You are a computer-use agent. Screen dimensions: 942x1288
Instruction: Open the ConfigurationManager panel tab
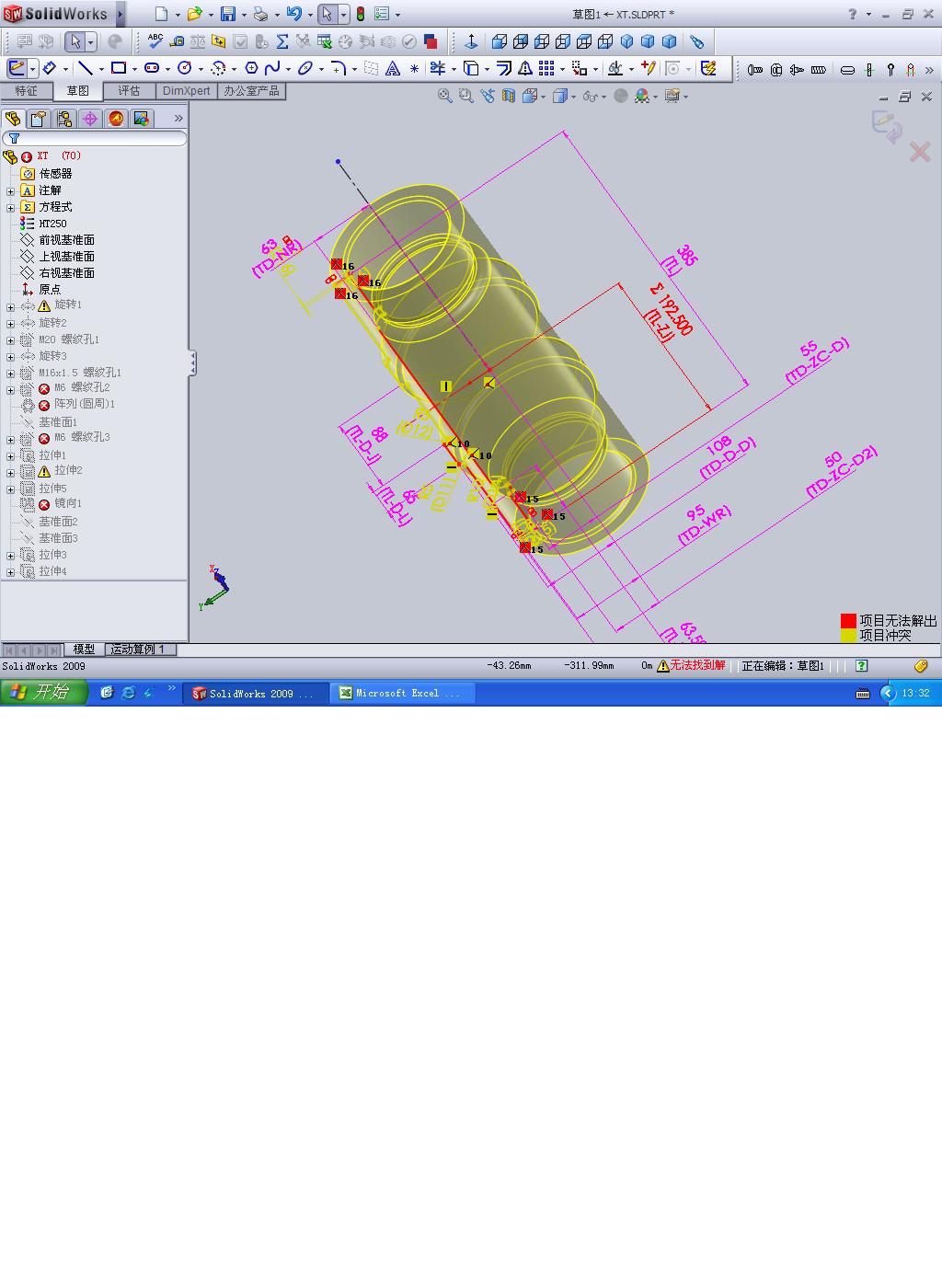point(63,119)
